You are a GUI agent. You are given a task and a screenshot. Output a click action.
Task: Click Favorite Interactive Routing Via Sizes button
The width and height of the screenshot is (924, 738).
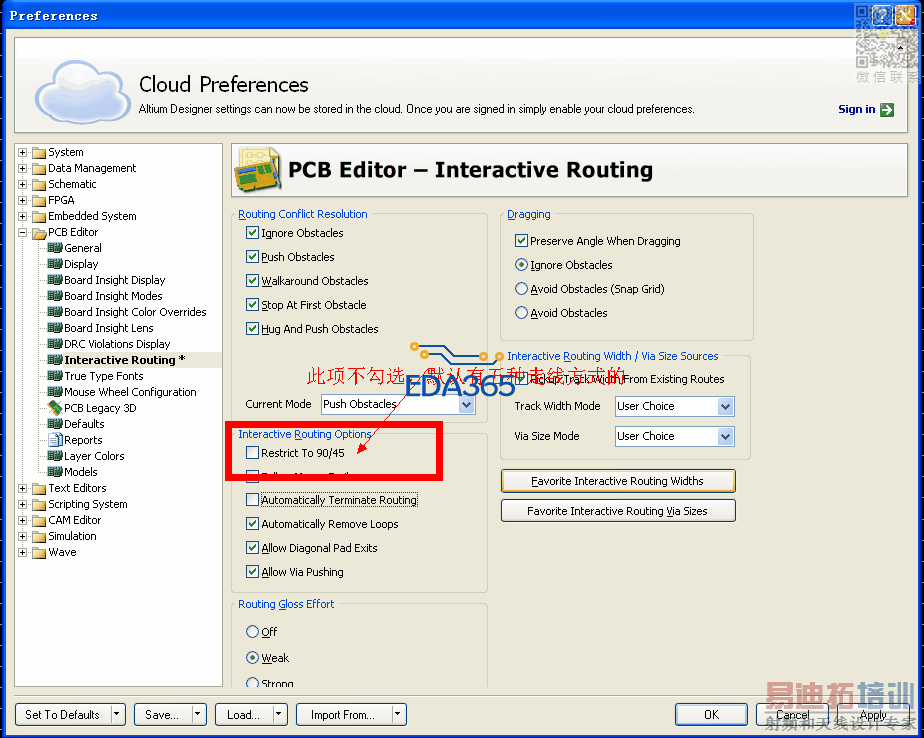618,511
